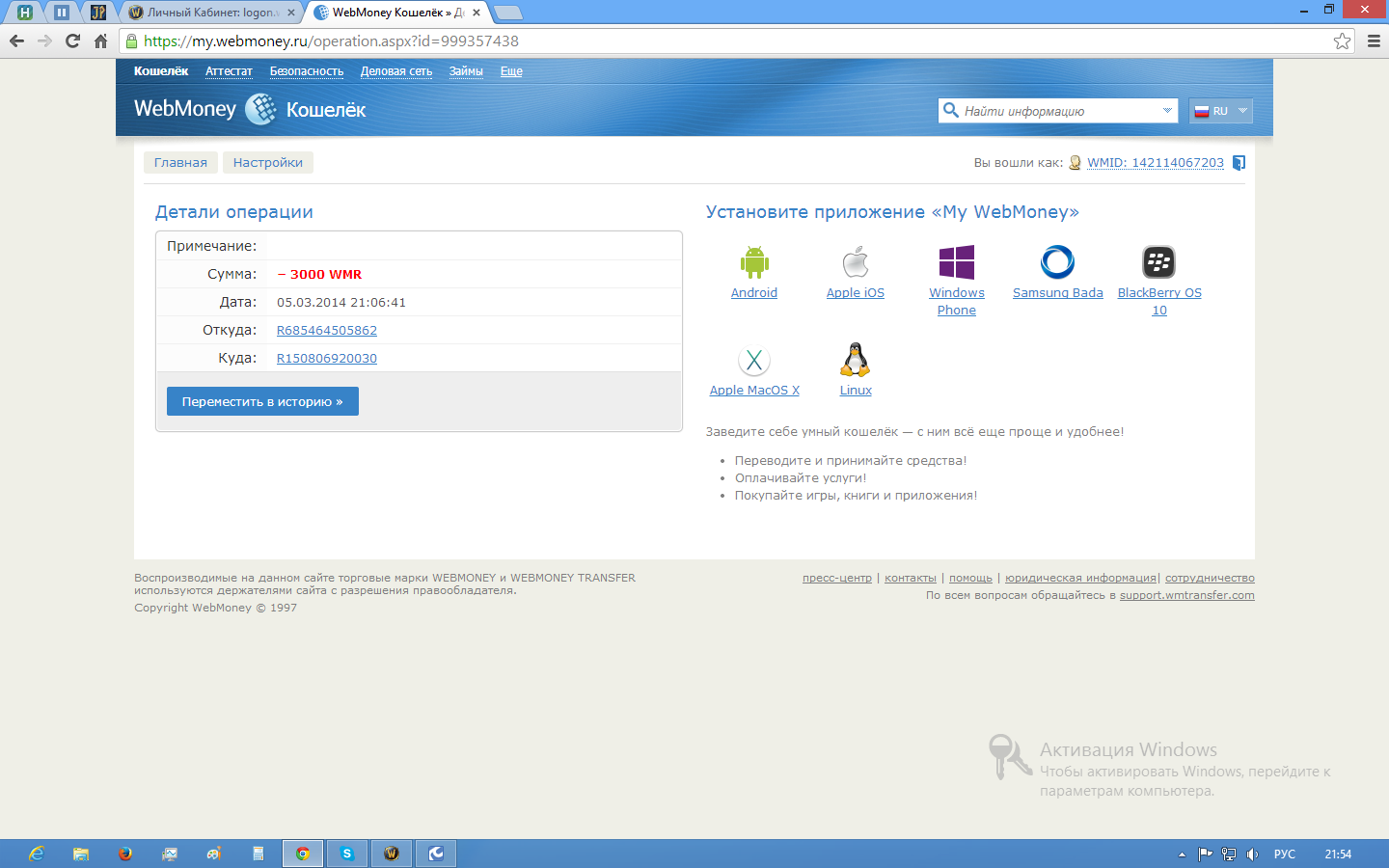Click the volume speaker tray icon
The image size is (1389, 868).
pyautogui.click(x=1252, y=854)
